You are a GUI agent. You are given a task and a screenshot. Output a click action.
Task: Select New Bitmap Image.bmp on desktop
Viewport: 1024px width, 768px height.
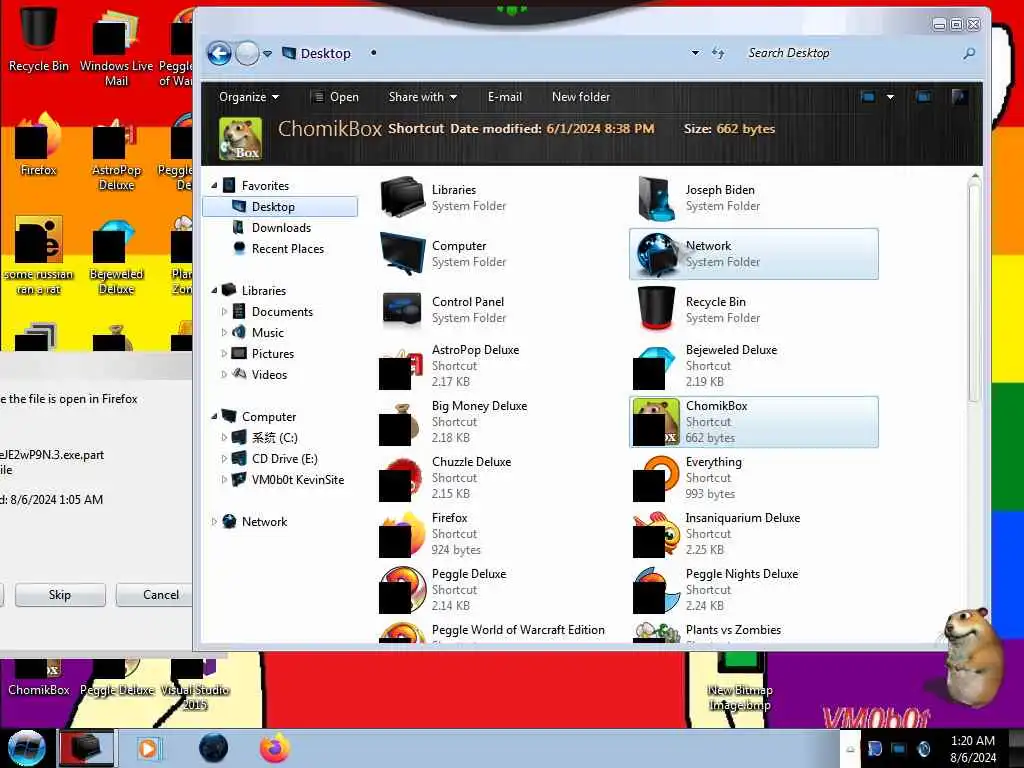(740, 681)
